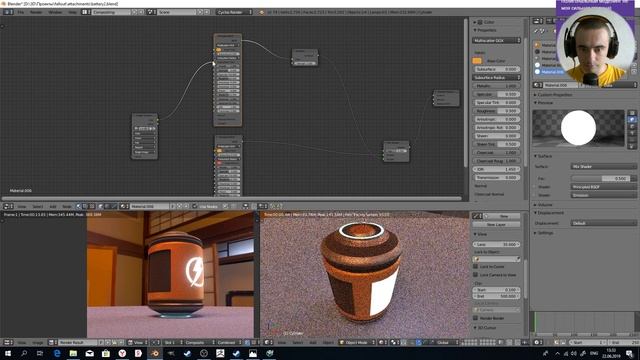Click the Blender icon in taskbar
Viewport: 640px width, 360px height.
point(155,353)
